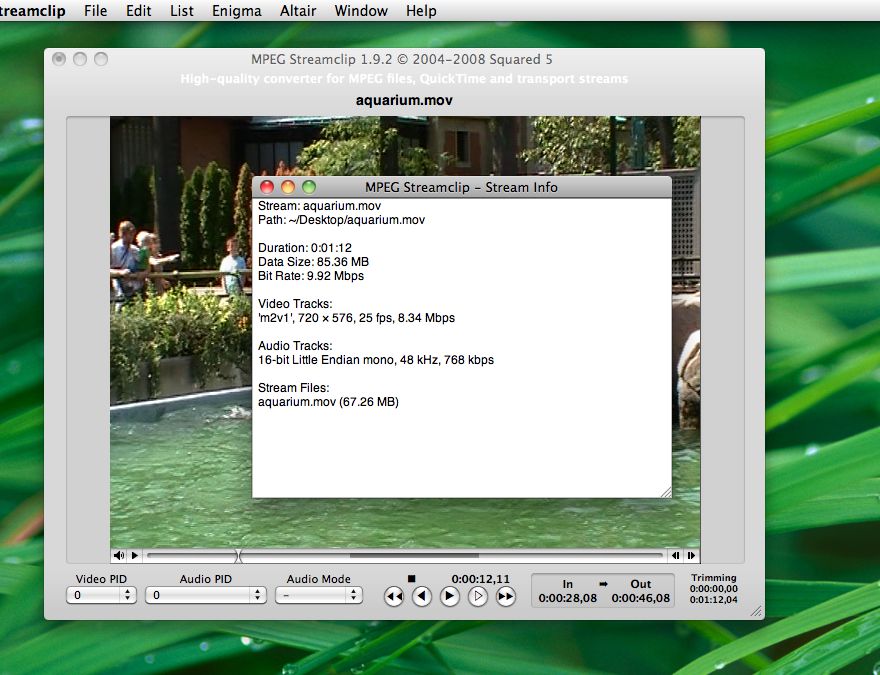Click the speaker volume icon below video
Image resolution: width=880 pixels, height=675 pixels.
pyautogui.click(x=119, y=555)
